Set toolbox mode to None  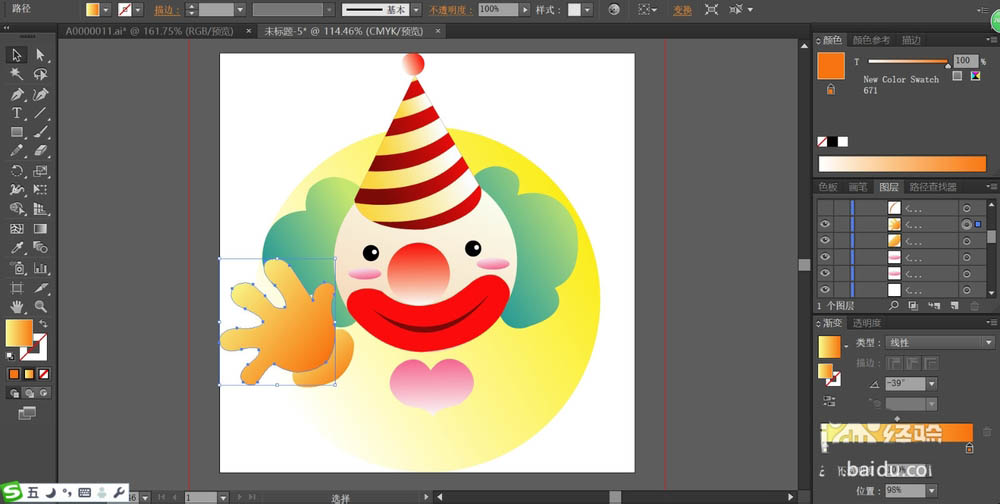pos(43,374)
